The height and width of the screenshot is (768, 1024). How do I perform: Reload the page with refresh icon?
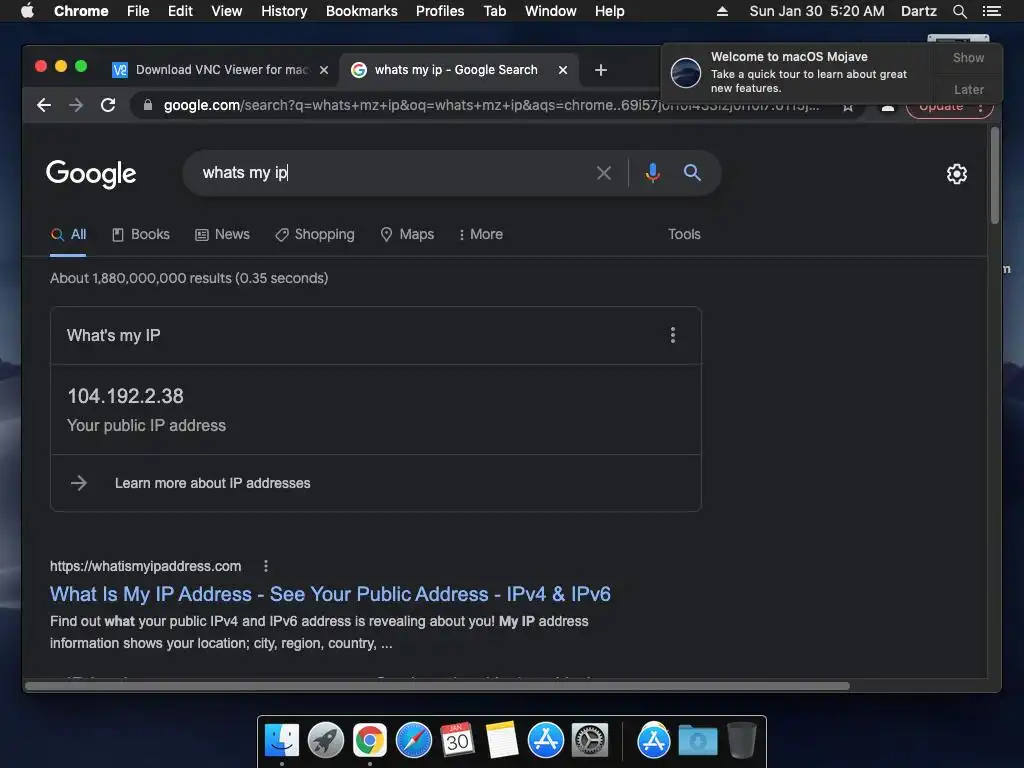point(108,105)
